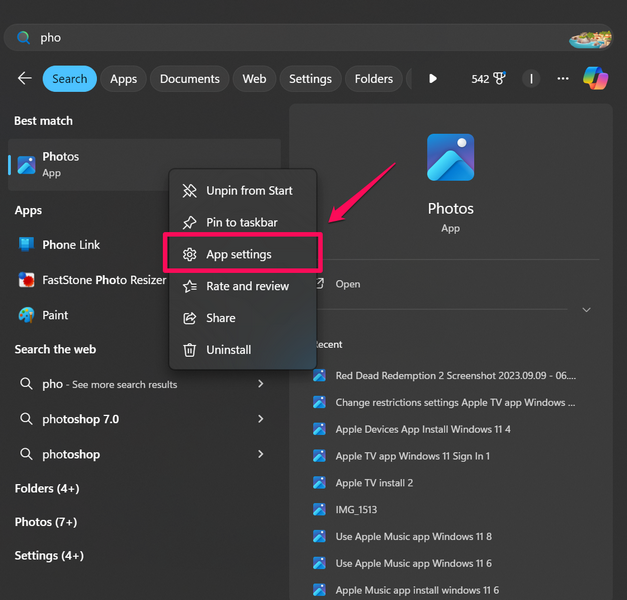Click the back arrow in search header
627x600 pixels.
coord(25,79)
